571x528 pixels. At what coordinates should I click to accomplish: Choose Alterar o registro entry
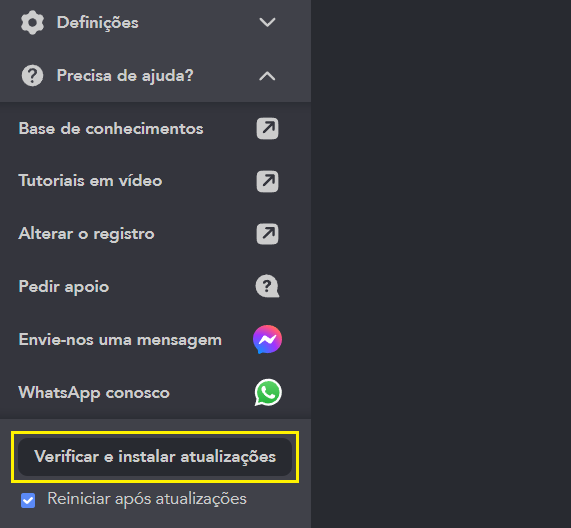tap(86, 234)
